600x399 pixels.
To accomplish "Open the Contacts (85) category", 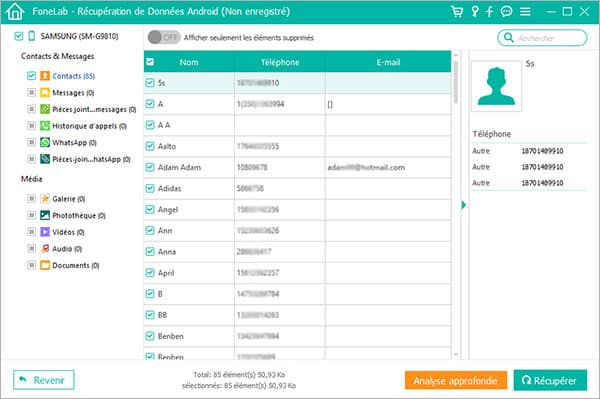I will 73,76.
